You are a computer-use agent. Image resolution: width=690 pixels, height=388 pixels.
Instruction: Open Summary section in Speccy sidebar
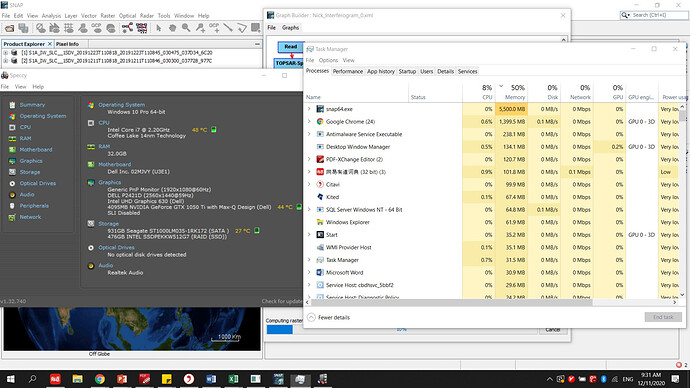point(32,105)
